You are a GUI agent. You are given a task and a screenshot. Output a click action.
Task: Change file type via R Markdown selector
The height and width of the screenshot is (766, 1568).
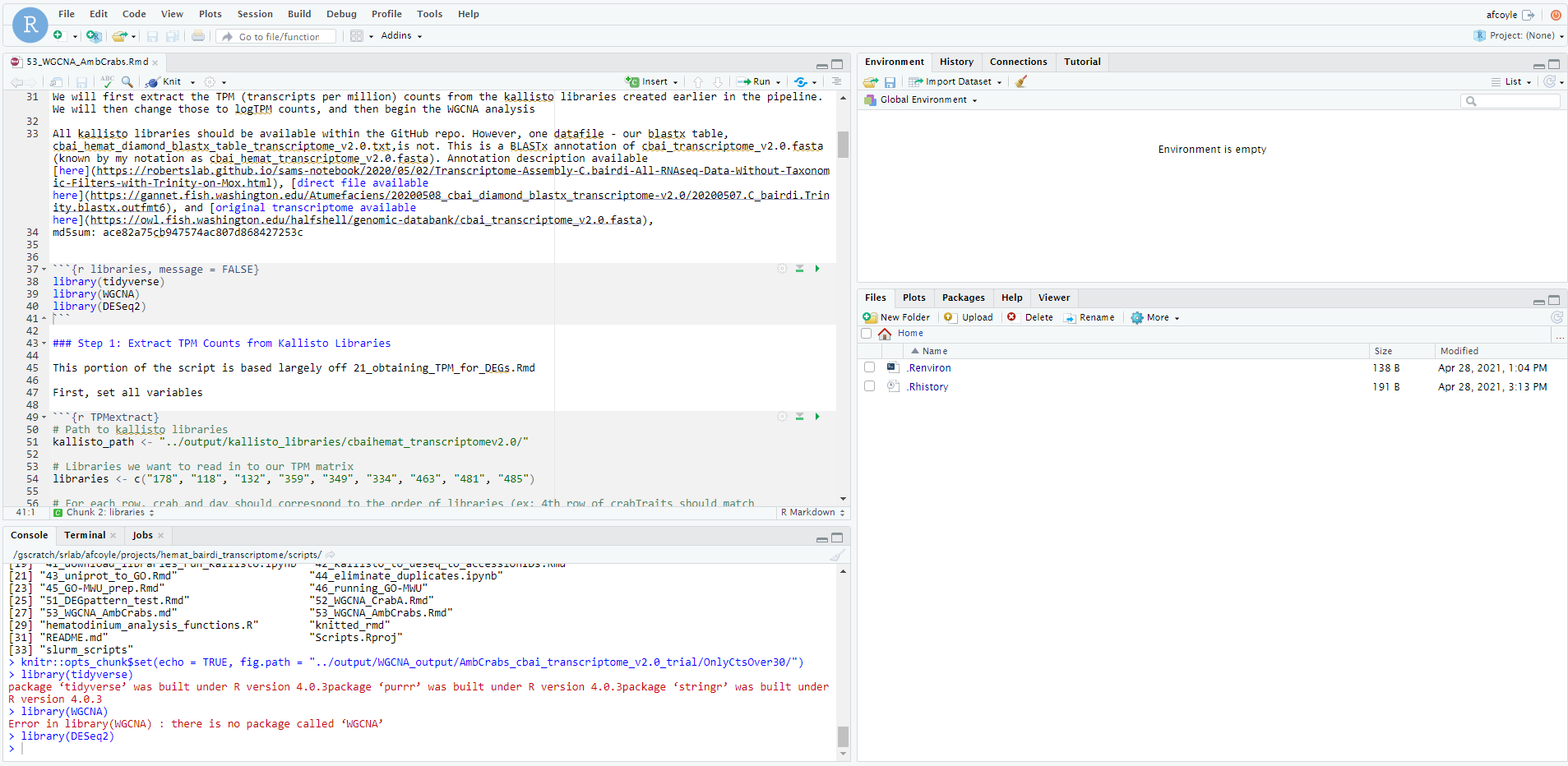pyautogui.click(x=812, y=512)
